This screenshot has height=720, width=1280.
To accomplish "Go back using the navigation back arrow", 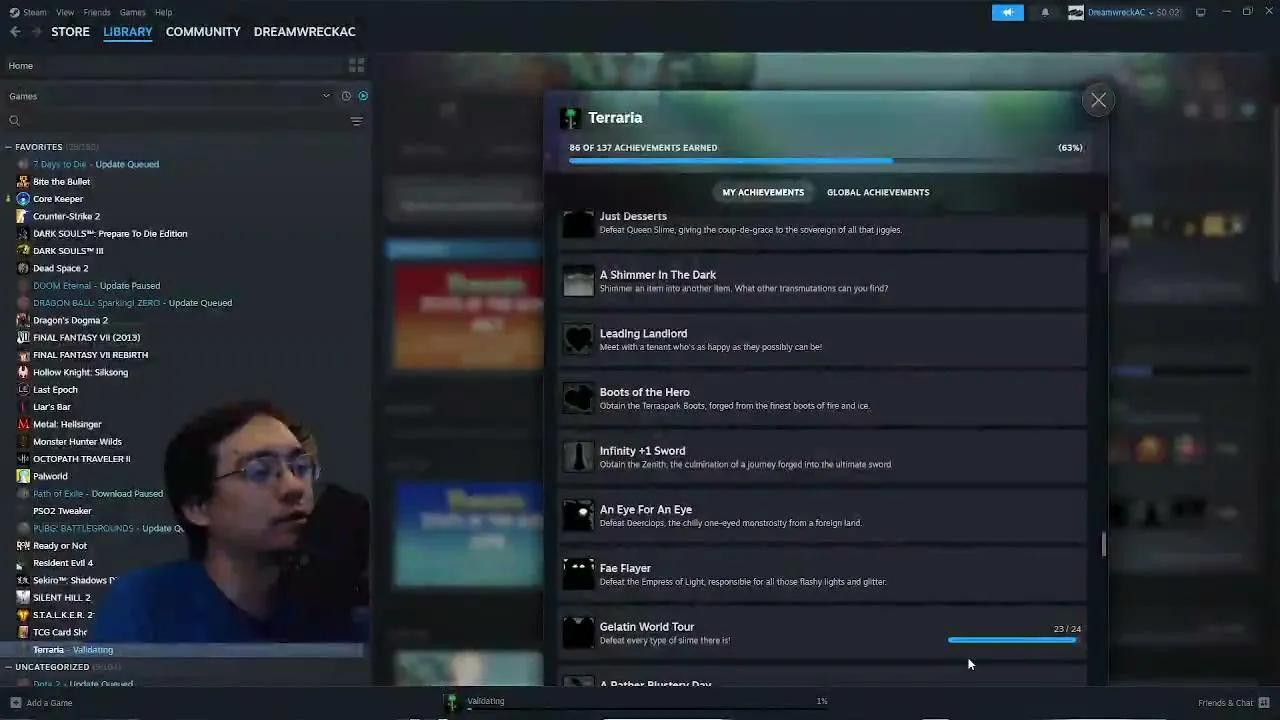I will pyautogui.click(x=15, y=32).
